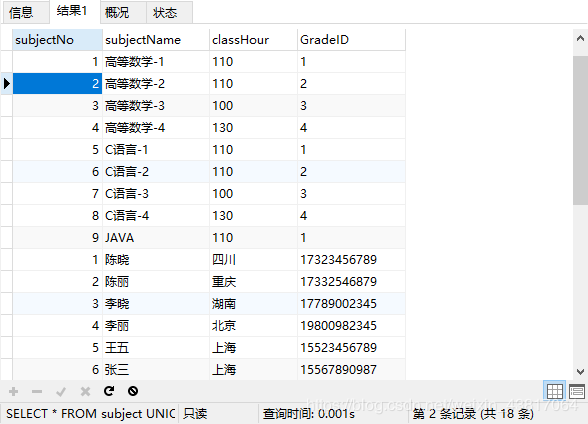Select cell 李晓
Viewport: 588px width, 424px height.
tap(156, 304)
